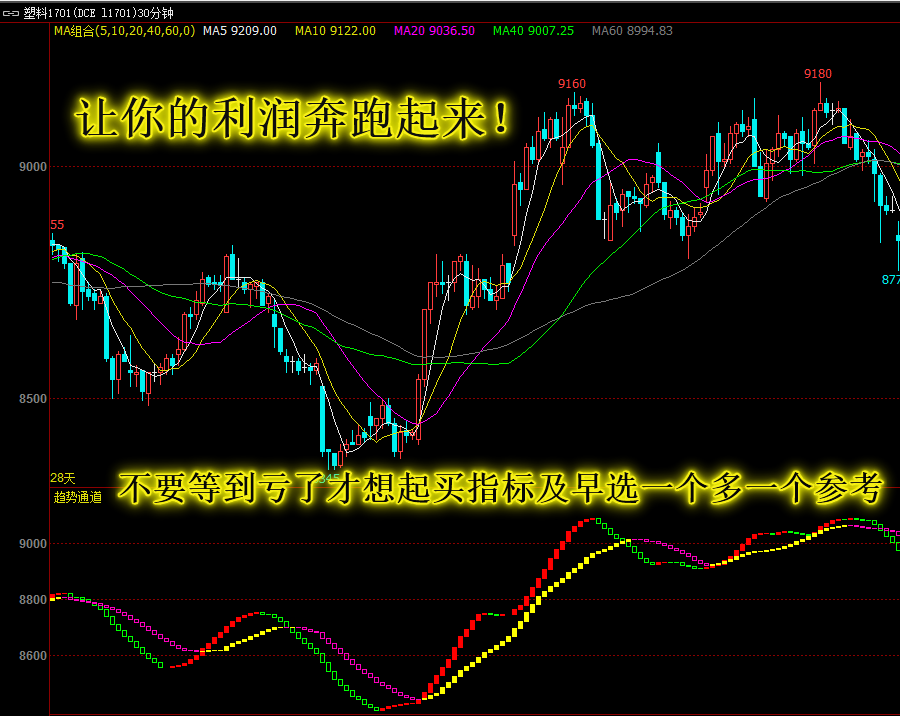Click the 8600 axis label in indicator pane
This screenshot has height=716, width=900.
[33, 656]
